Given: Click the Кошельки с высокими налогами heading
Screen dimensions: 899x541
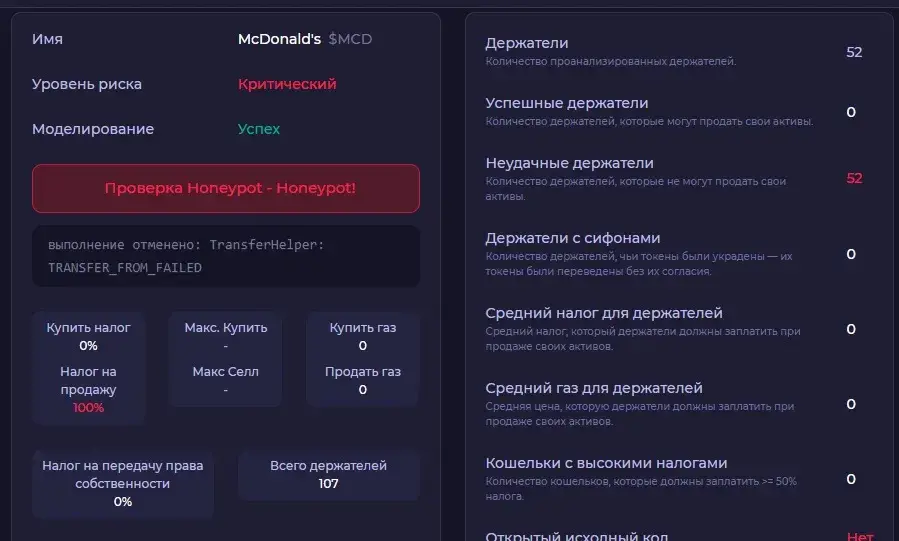Looking at the screenshot, I should point(606,463).
